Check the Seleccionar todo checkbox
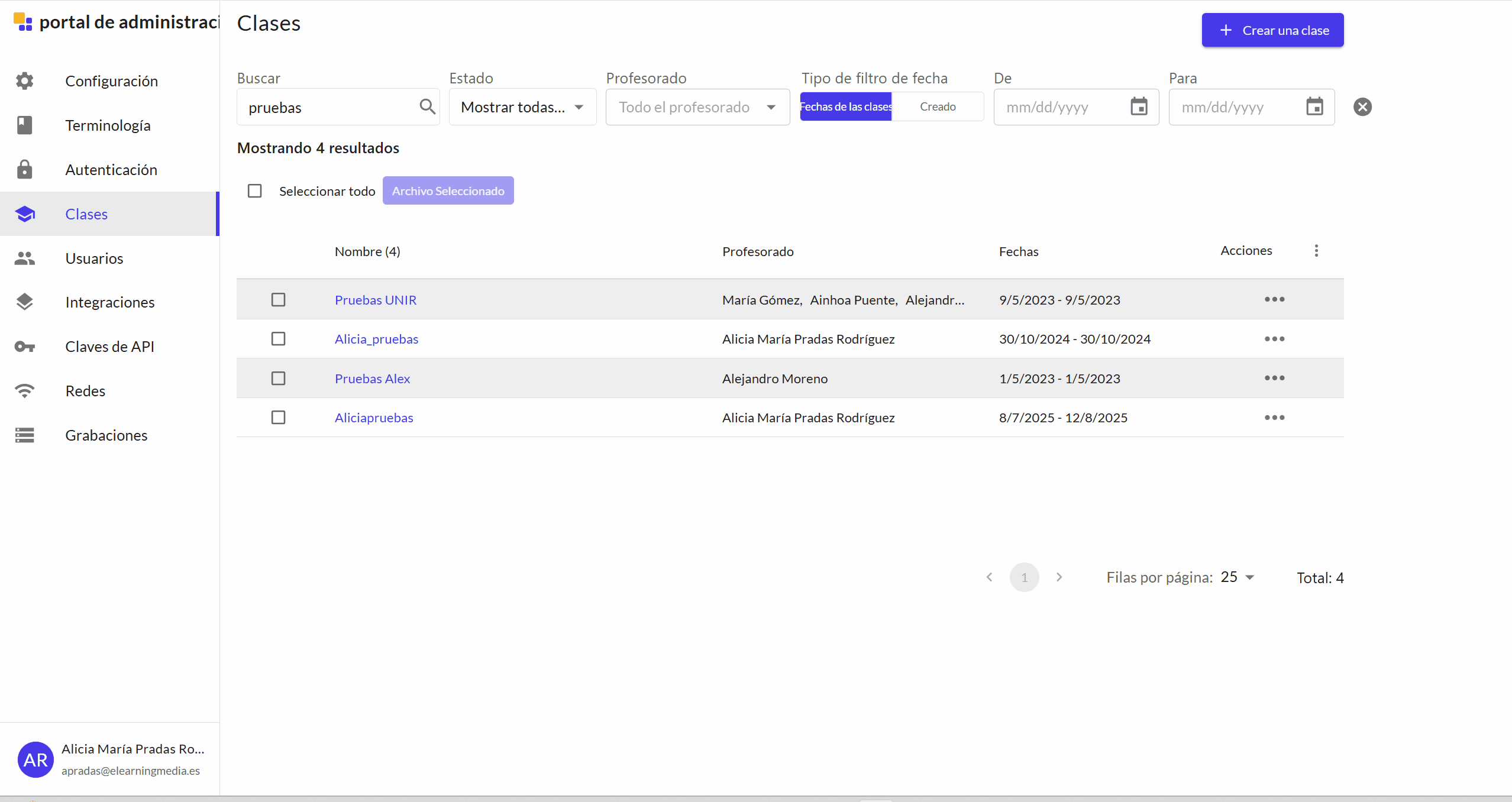This screenshot has height=802, width=1512. coord(254,191)
